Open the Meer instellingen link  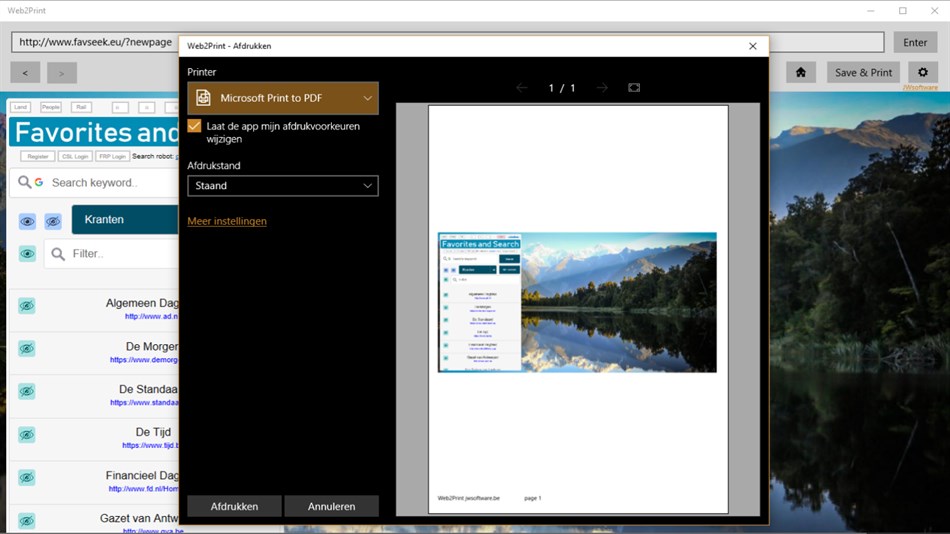(227, 221)
